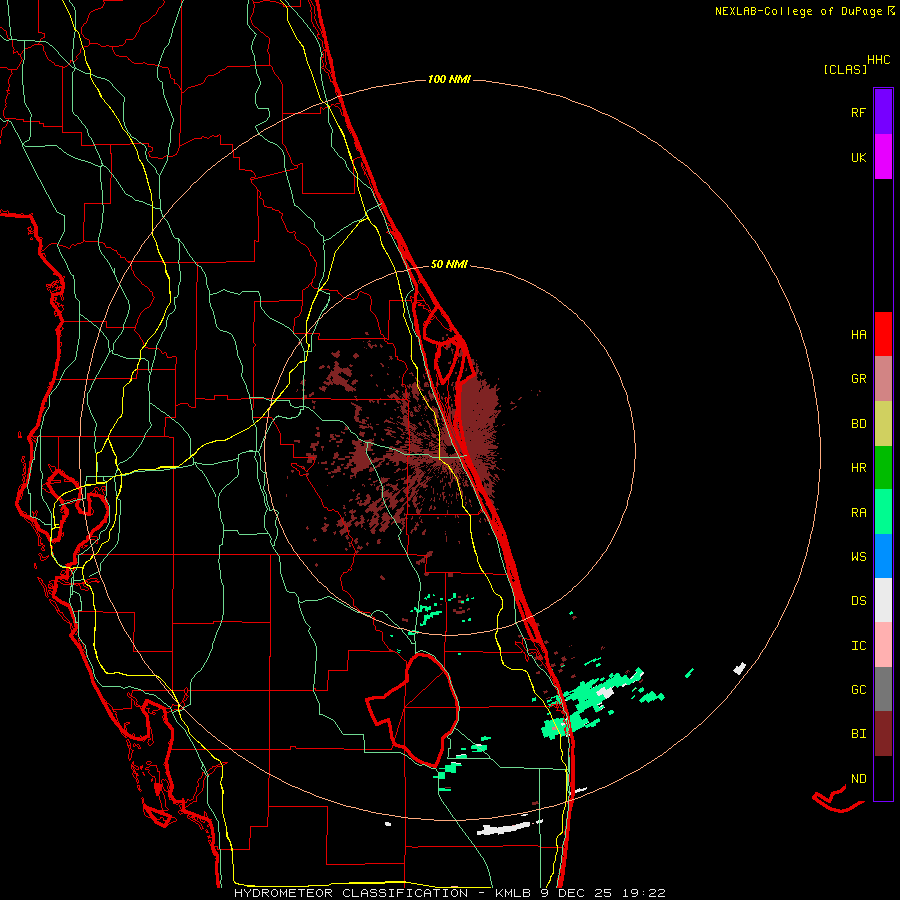Click the KMLB radar site identifier
This screenshot has height=900, width=900.
click(512, 893)
